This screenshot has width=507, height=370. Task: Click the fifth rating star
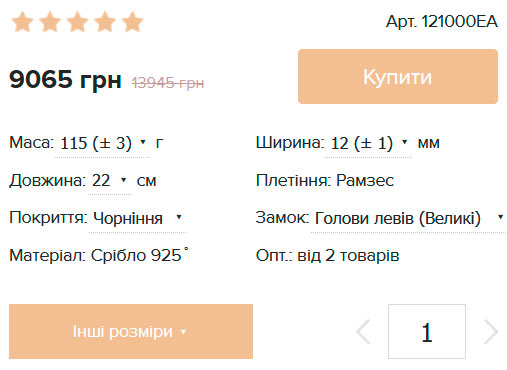point(132,22)
